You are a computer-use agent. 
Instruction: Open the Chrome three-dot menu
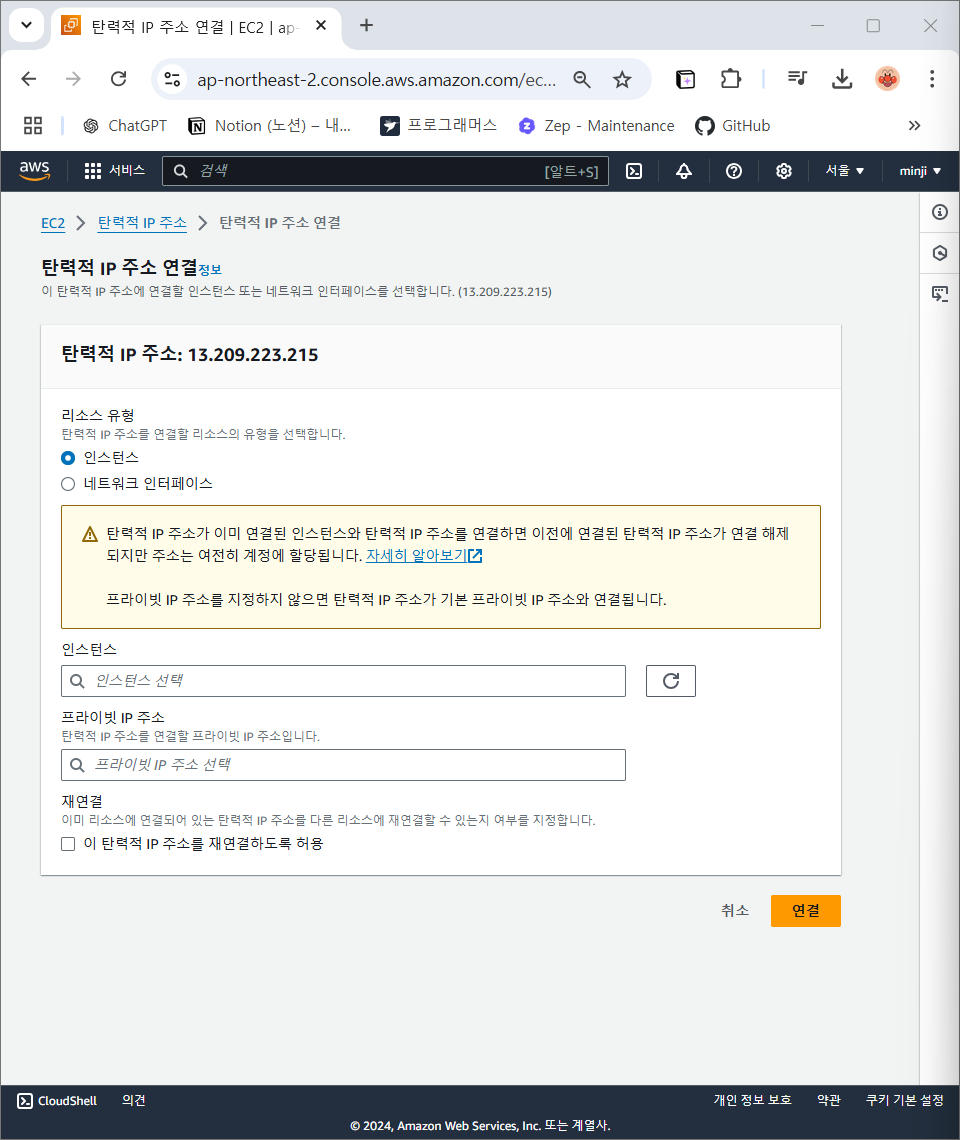[x=932, y=79]
